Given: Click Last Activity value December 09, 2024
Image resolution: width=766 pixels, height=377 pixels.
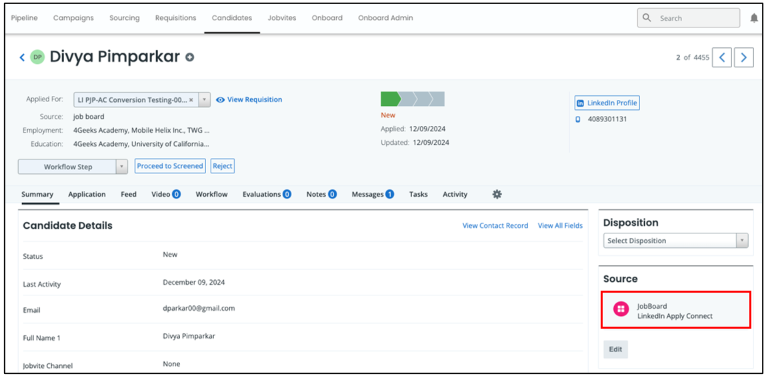Looking at the screenshot, I should click(x=194, y=282).
